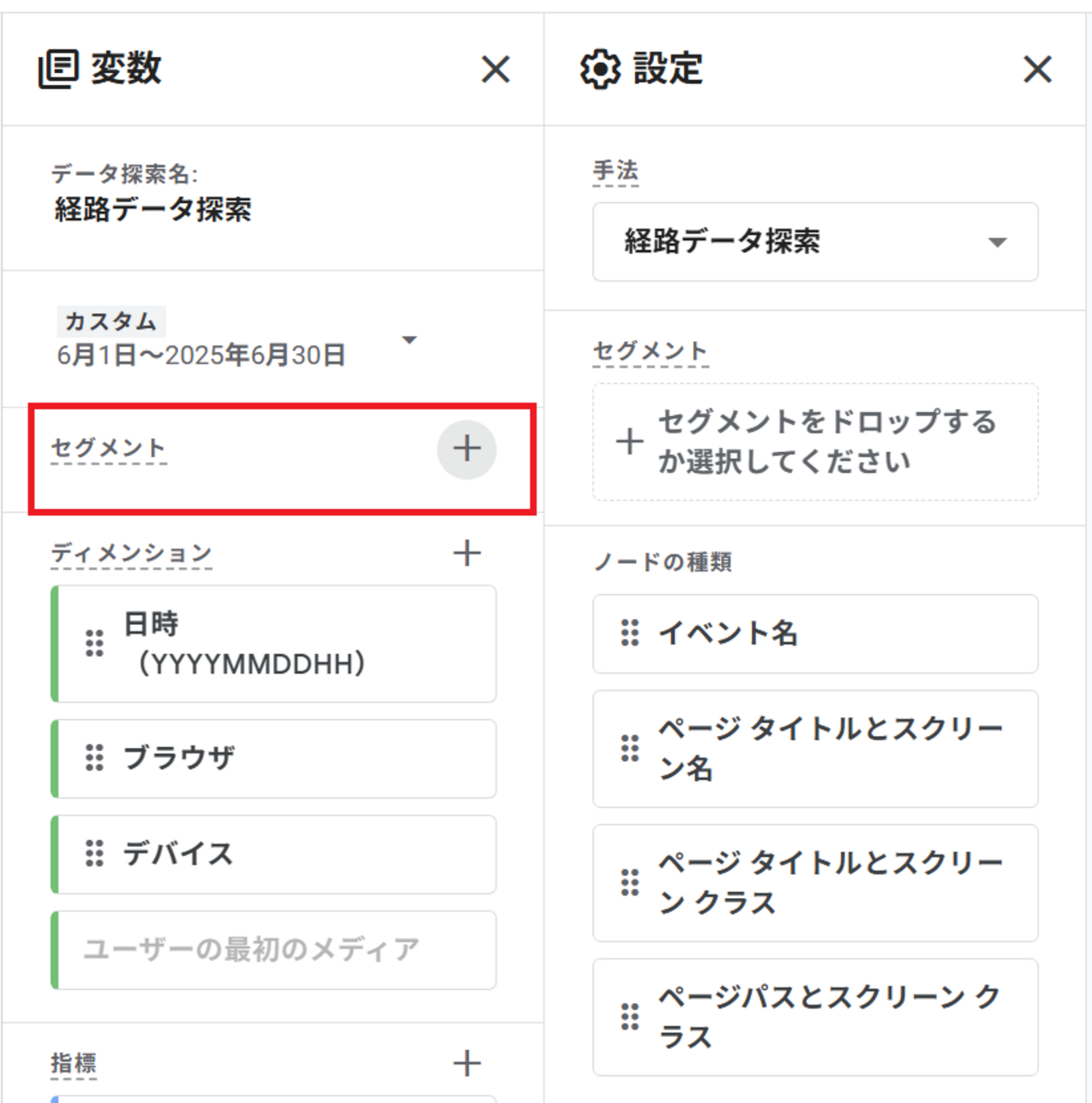The image size is (1092, 1103).
Task: Click drag handle on ブラウザ dimension
Action: coord(95,758)
